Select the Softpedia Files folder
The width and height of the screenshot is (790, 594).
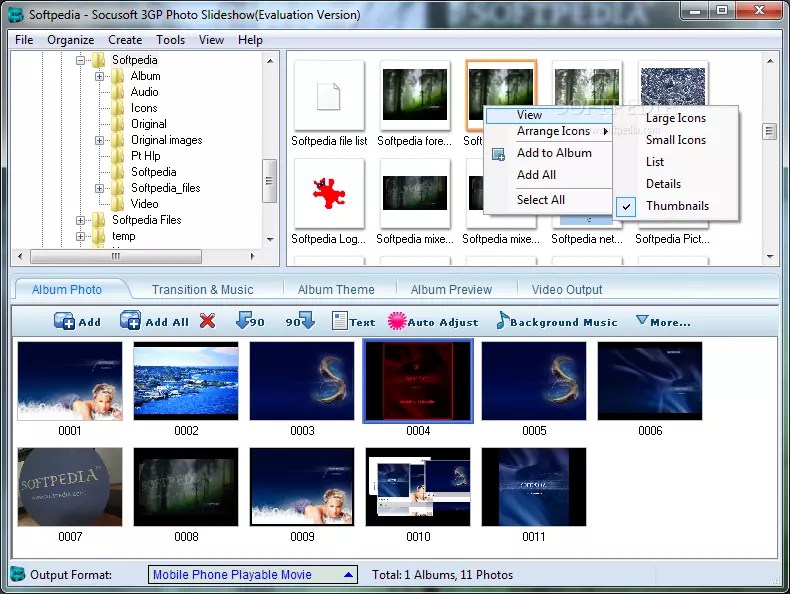(147, 220)
